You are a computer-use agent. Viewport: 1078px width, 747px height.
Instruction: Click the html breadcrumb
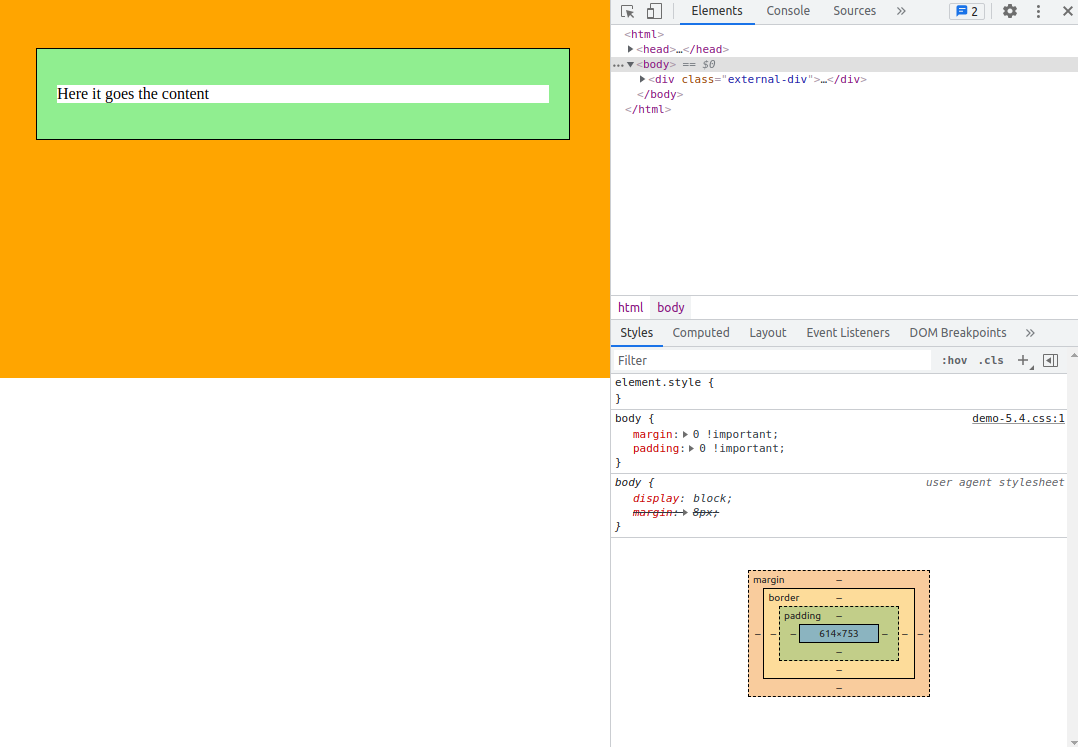[630, 307]
